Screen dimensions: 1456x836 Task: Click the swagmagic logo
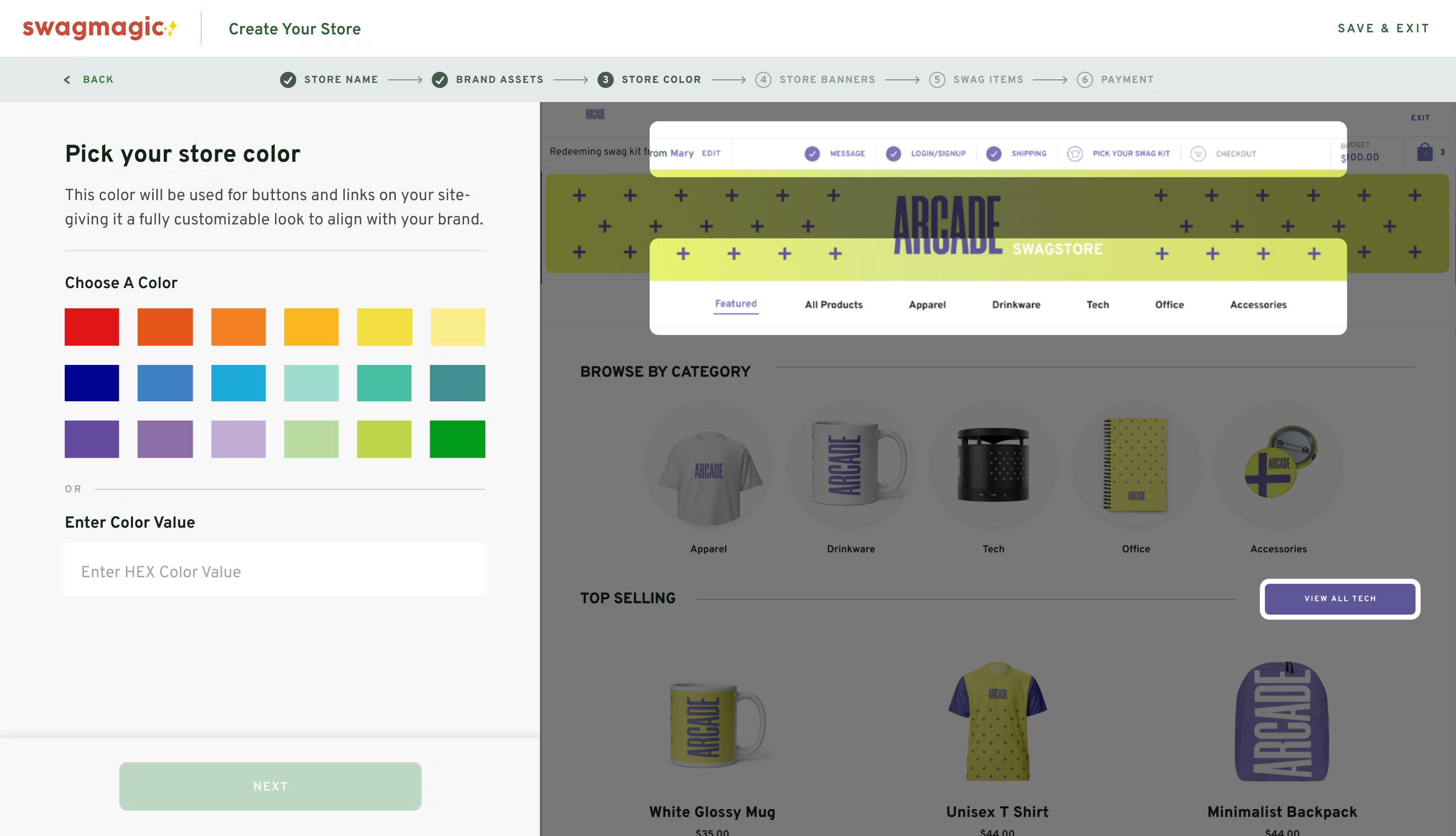click(x=99, y=28)
